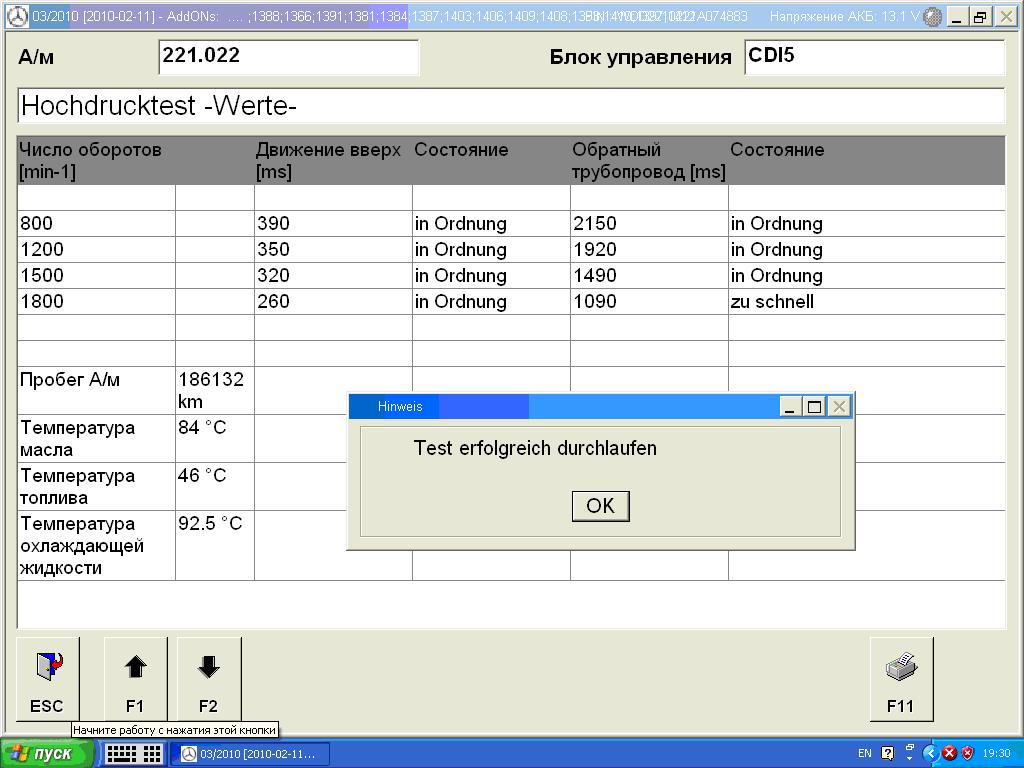The image size is (1024, 768).
Task: Click the taskbar clock showing 19:30
Action: (996, 753)
